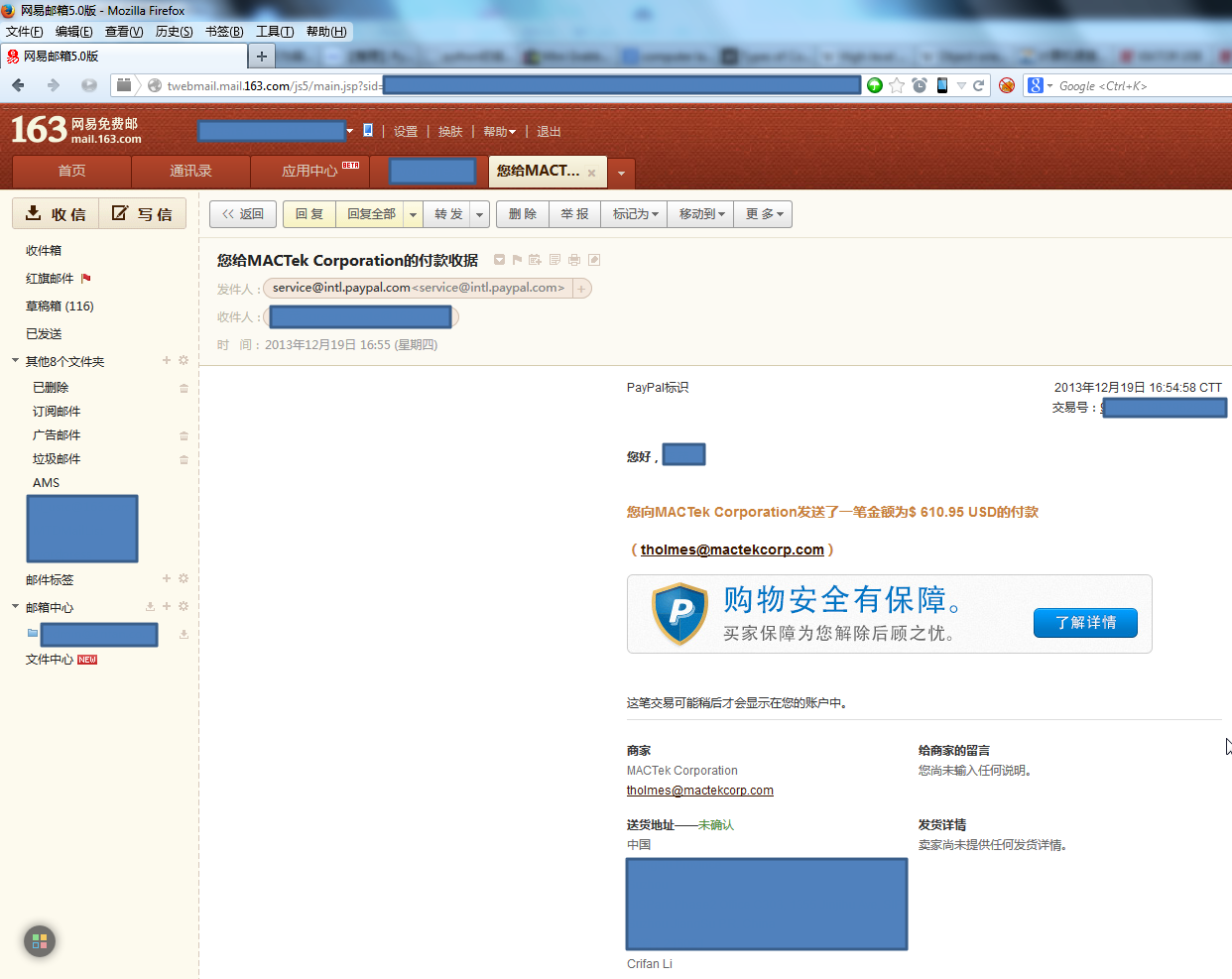Screen dimensions: 1232x979
Task: Open the 草稿箱 (116) folder
Action: coord(60,306)
